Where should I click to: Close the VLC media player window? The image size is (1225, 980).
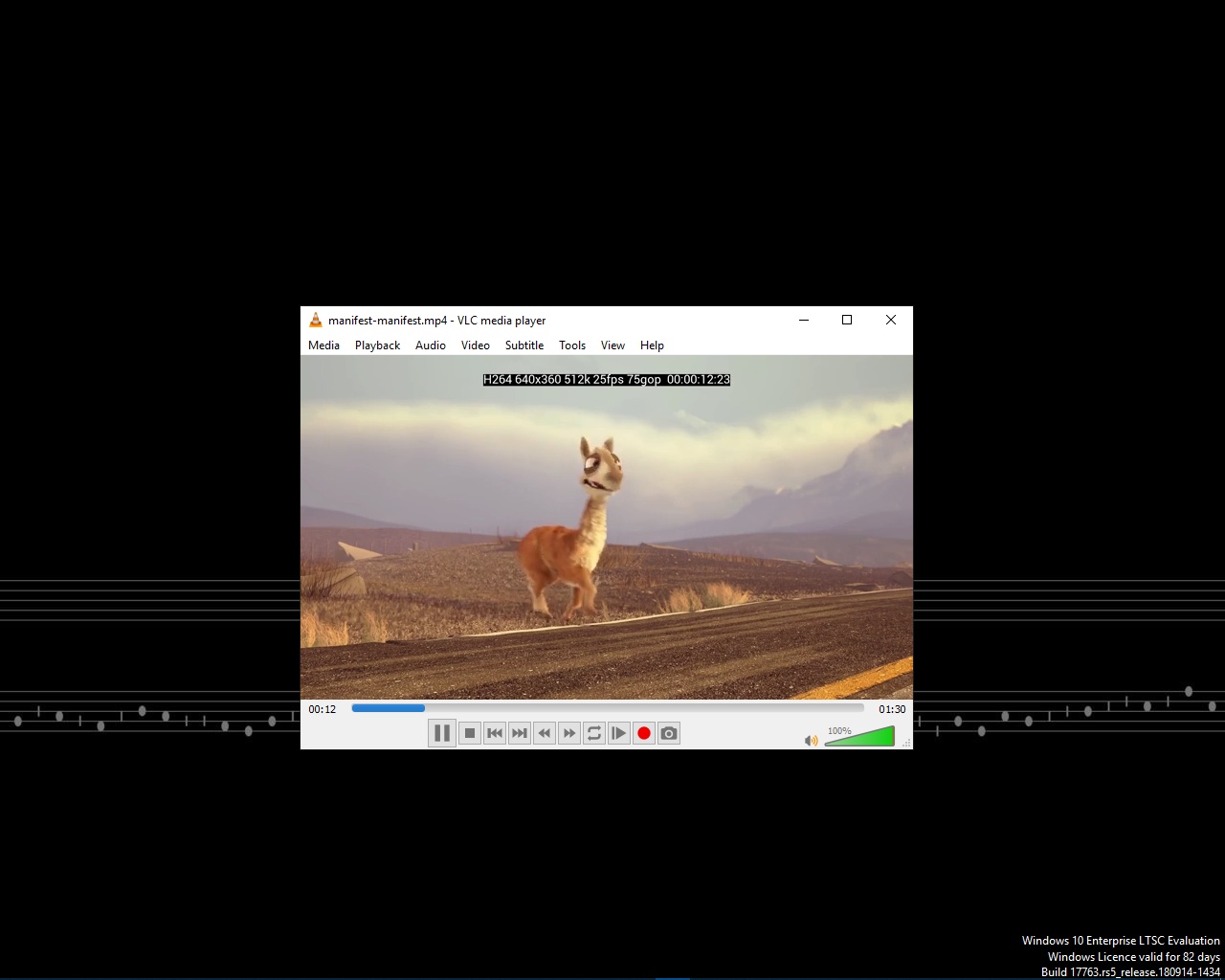(x=891, y=320)
